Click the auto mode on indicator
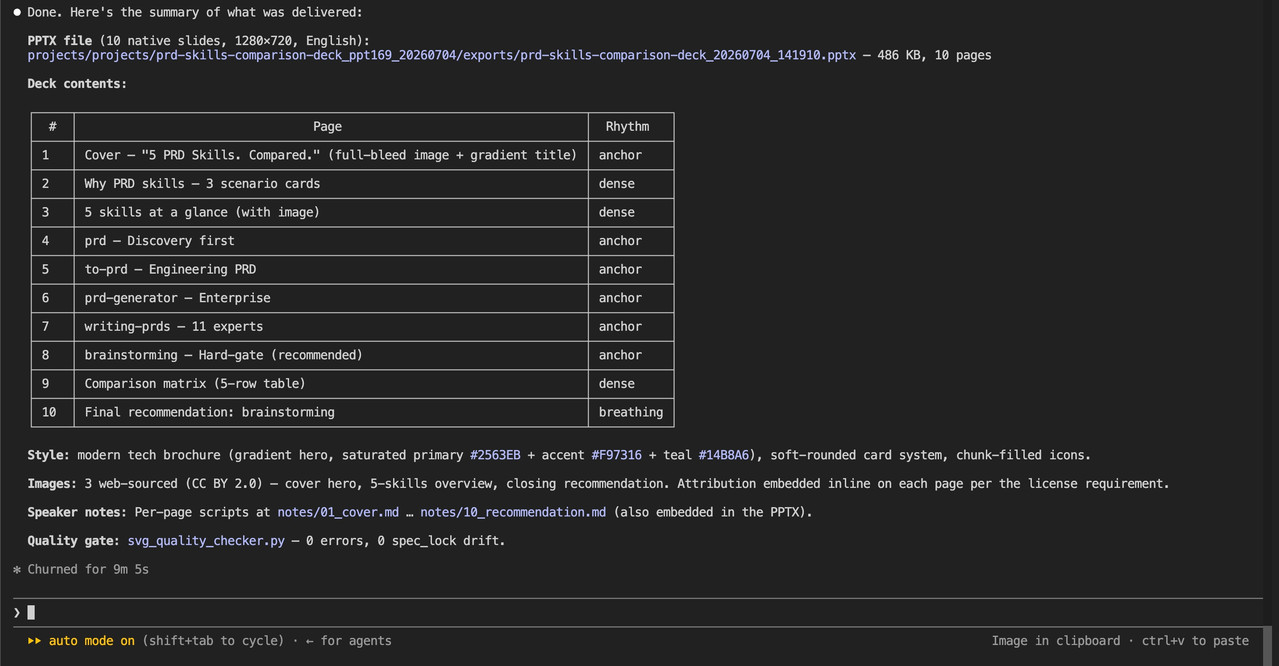The width and height of the screenshot is (1279, 666). click(x=92, y=641)
